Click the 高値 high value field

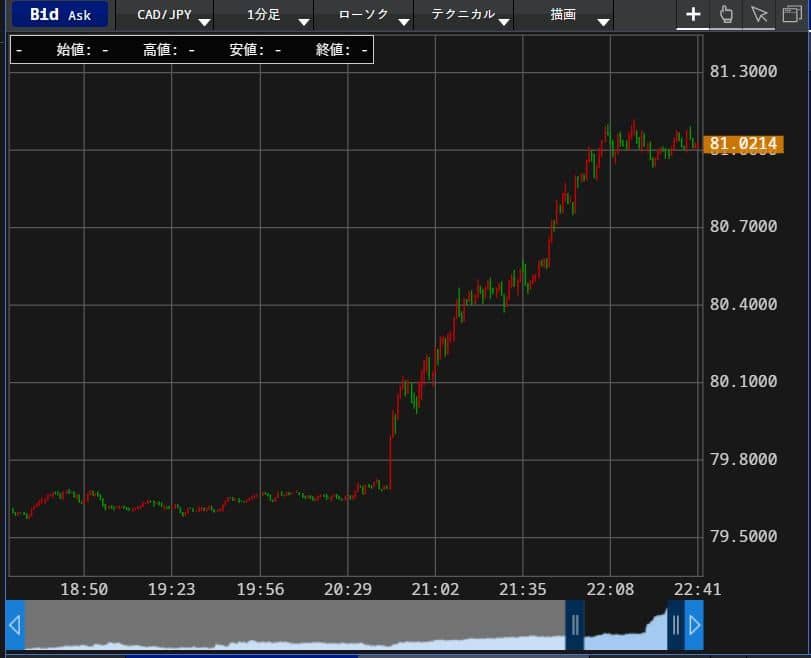click(x=169, y=50)
